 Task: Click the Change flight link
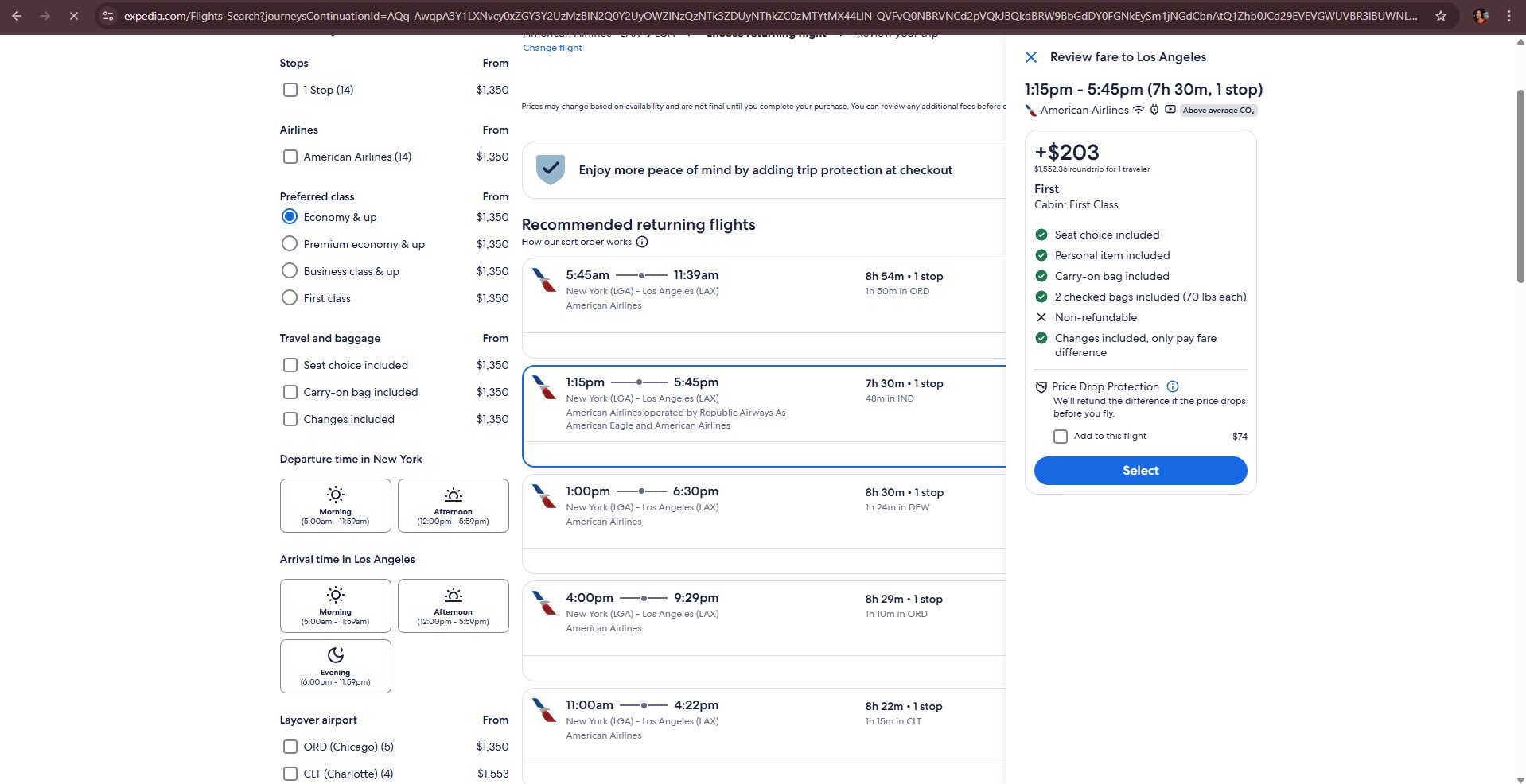[552, 48]
